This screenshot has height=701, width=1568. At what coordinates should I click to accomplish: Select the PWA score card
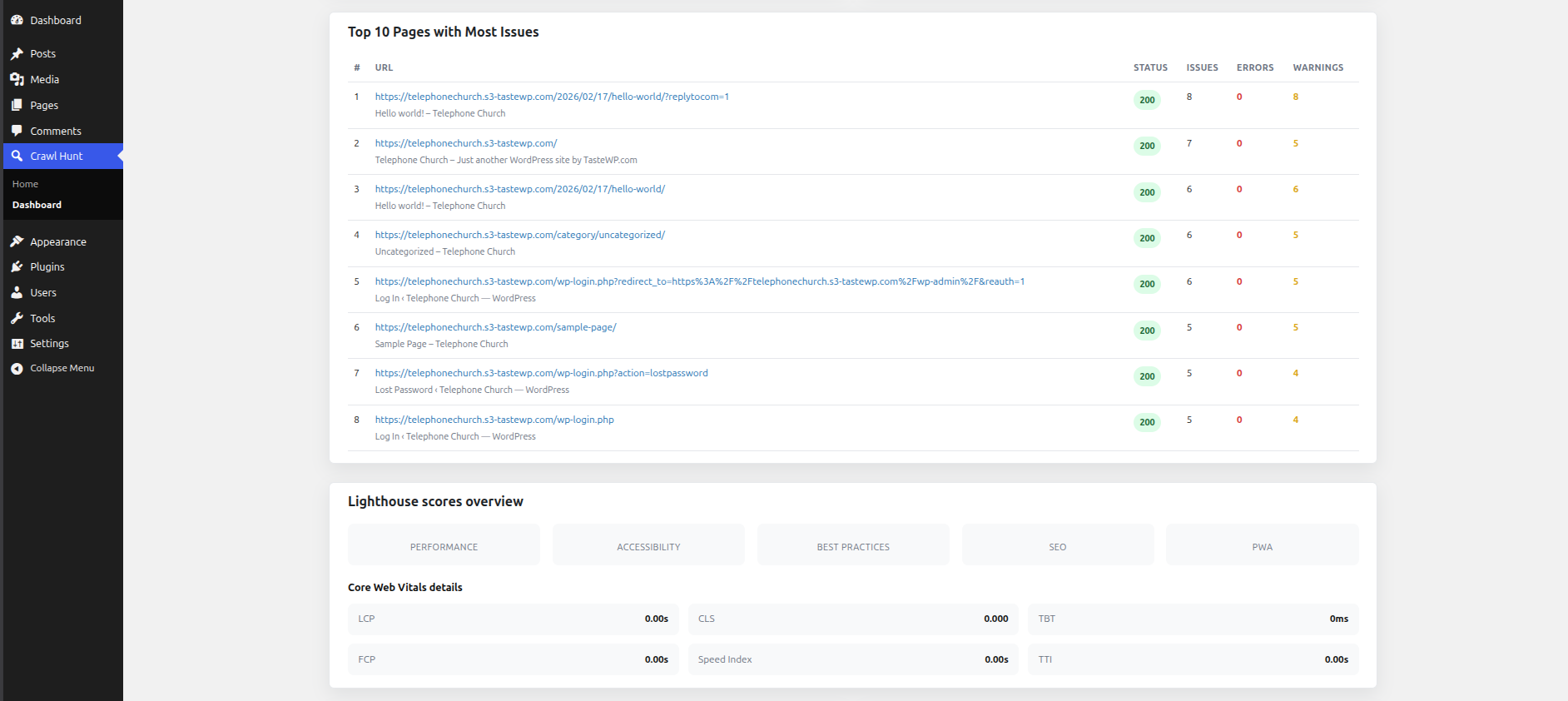[1263, 544]
